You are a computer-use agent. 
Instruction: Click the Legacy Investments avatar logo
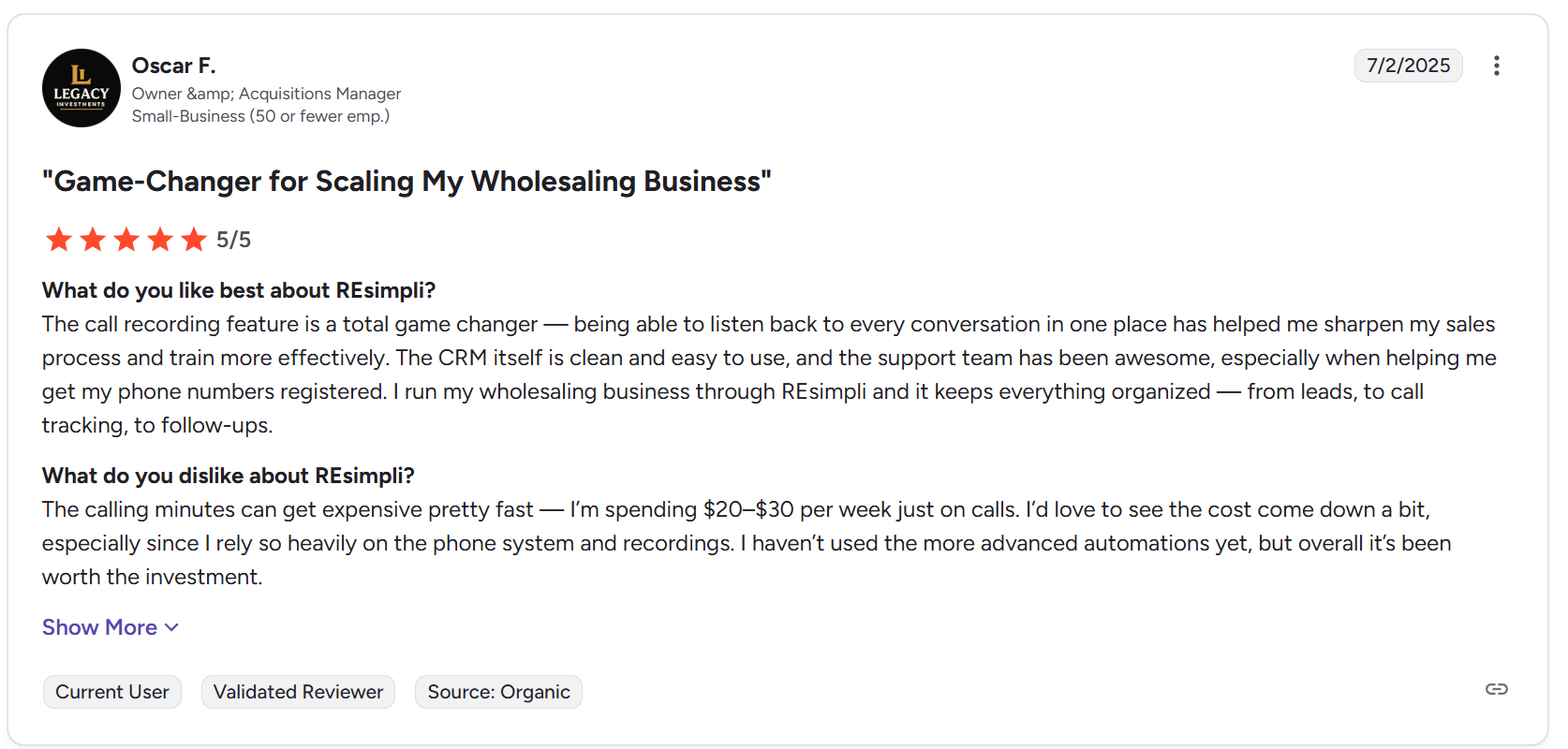tap(81, 88)
